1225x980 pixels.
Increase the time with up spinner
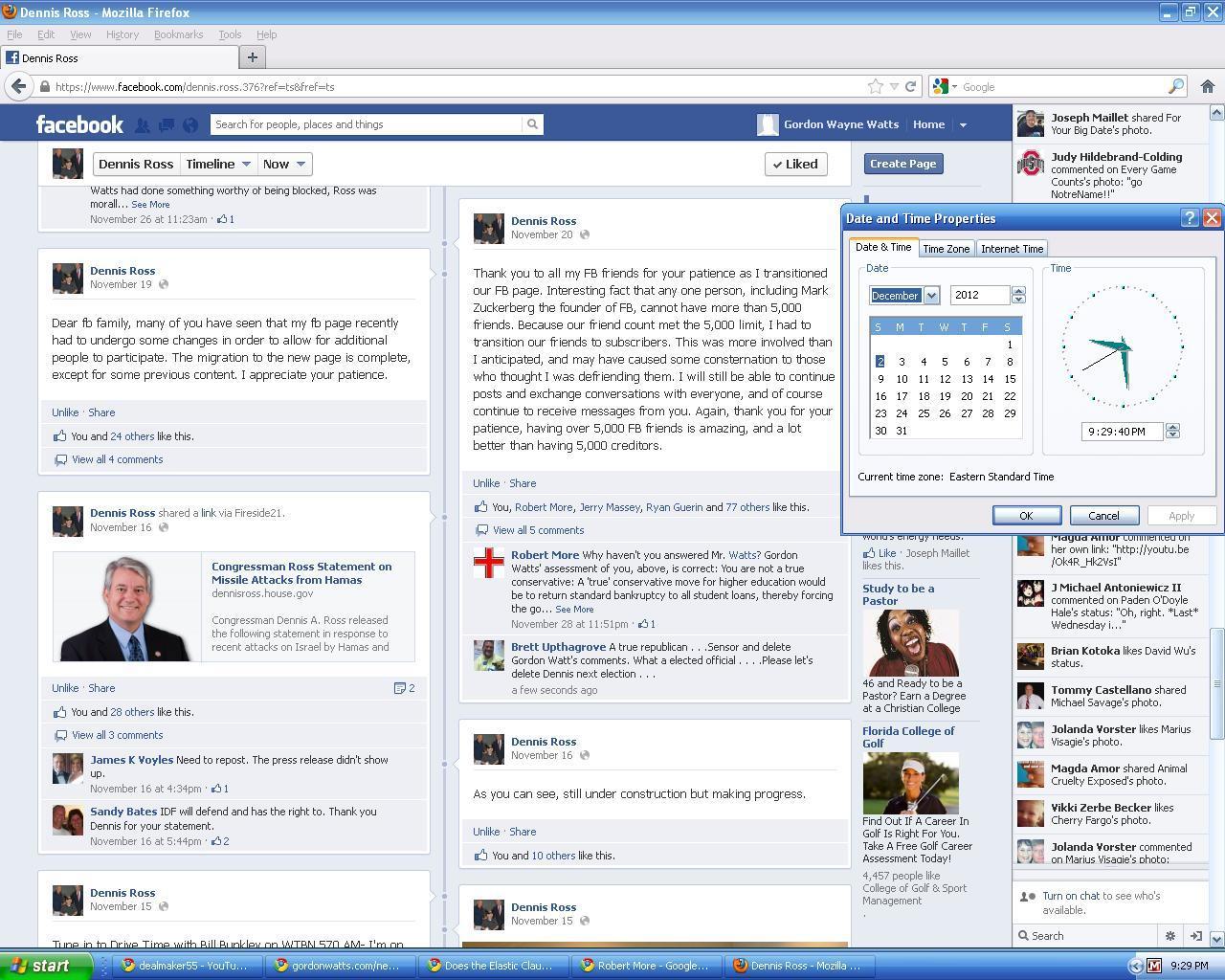pos(1172,427)
